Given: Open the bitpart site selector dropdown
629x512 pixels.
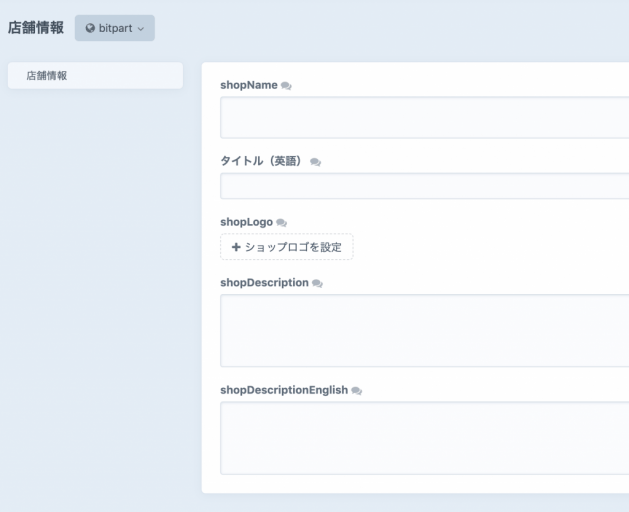Looking at the screenshot, I should (x=115, y=28).
